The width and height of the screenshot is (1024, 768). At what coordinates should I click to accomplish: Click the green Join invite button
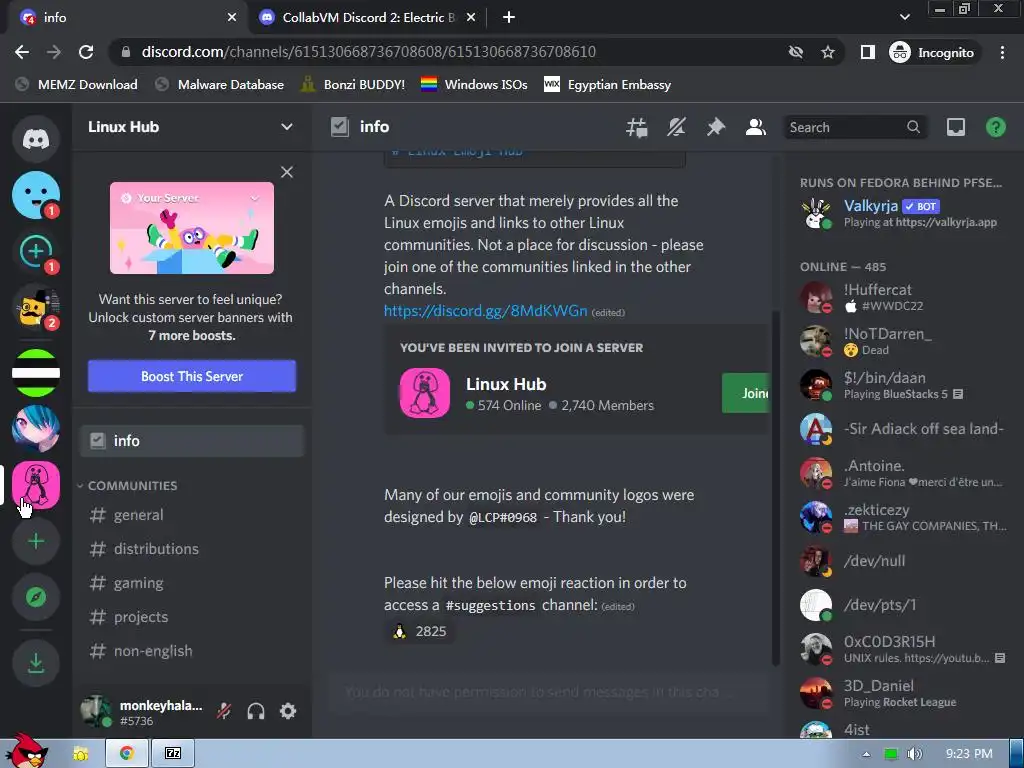coord(747,393)
